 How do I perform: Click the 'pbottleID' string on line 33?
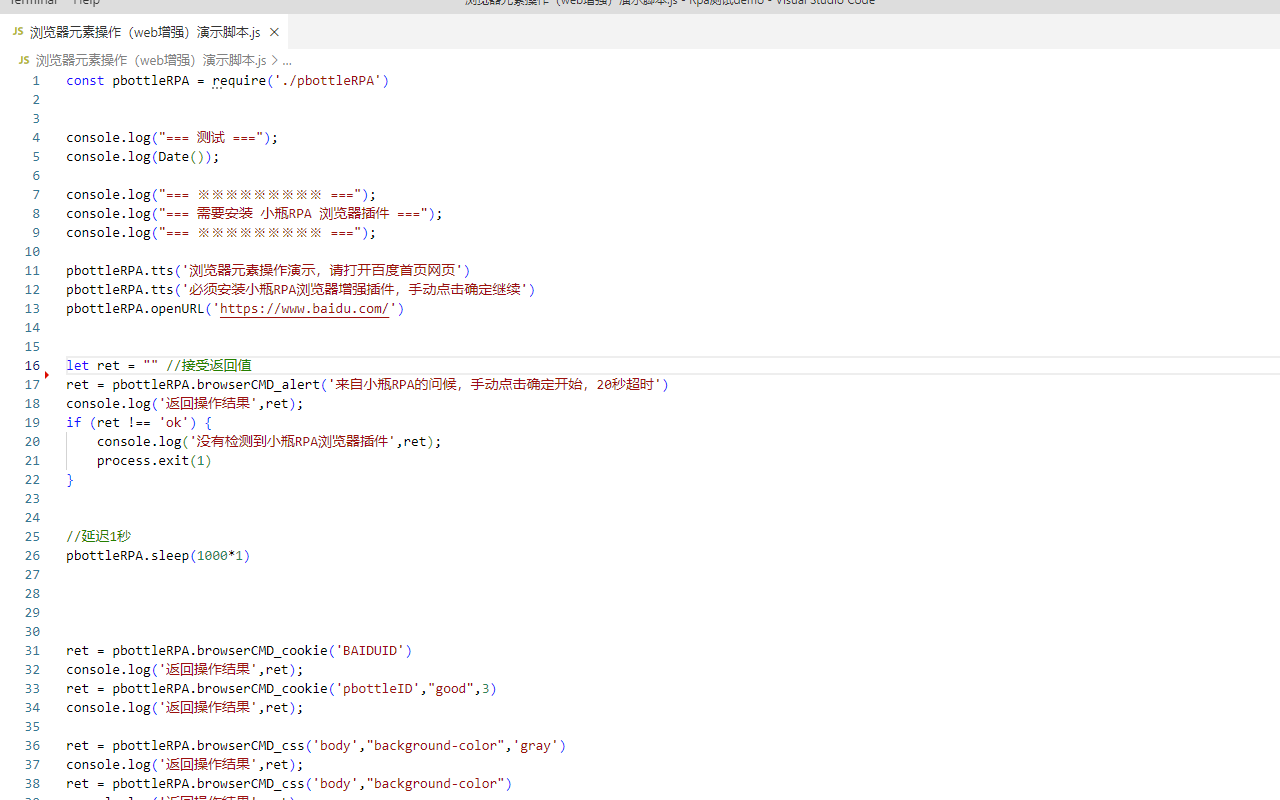(377, 688)
